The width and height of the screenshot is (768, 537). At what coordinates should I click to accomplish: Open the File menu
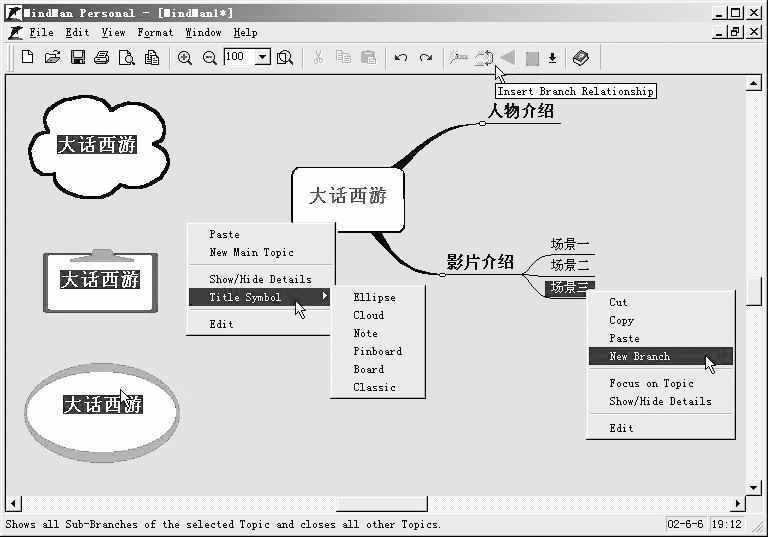tap(41, 32)
